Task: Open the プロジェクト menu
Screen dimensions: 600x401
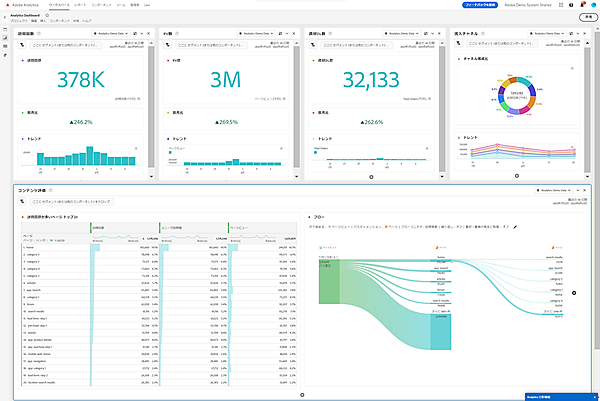Action: pos(18,21)
